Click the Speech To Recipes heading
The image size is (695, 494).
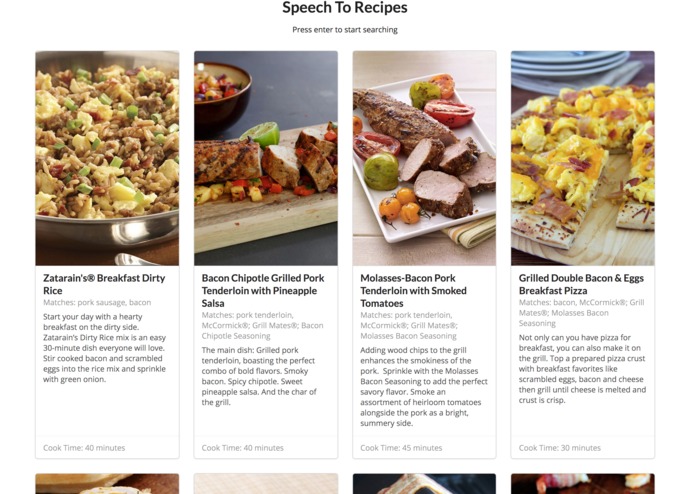(x=345, y=8)
